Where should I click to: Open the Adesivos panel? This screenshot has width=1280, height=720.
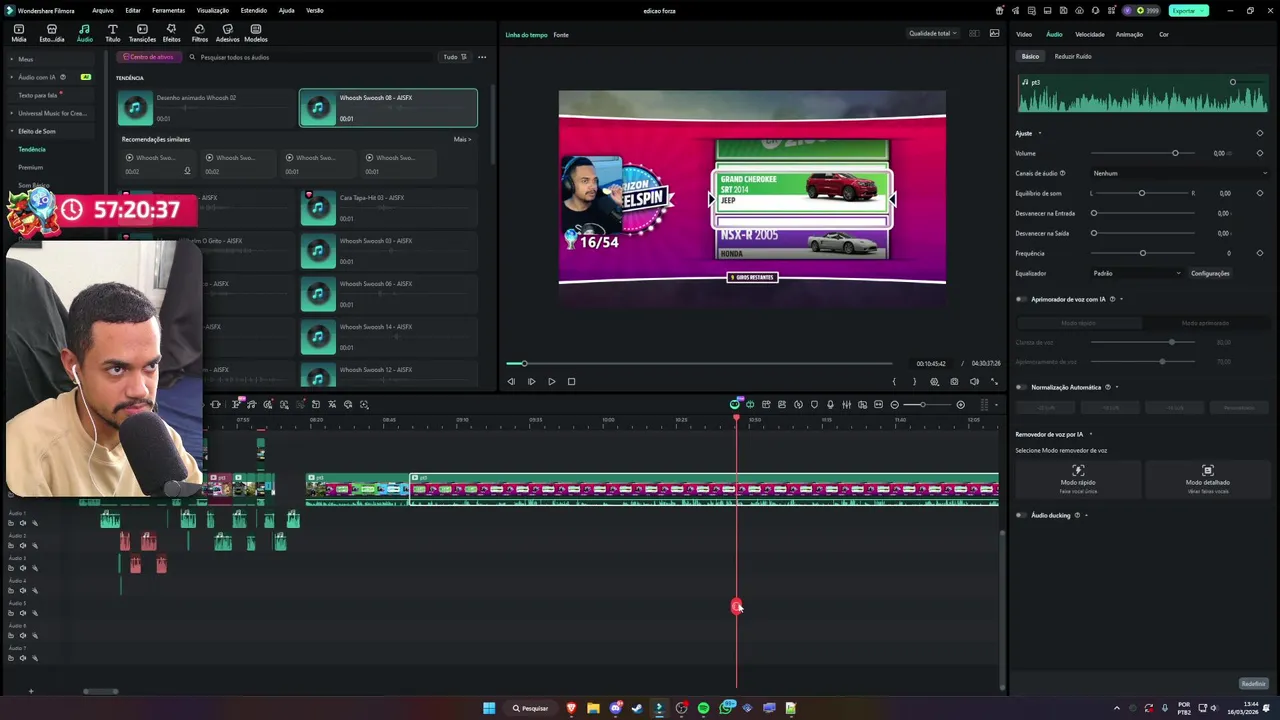click(227, 33)
